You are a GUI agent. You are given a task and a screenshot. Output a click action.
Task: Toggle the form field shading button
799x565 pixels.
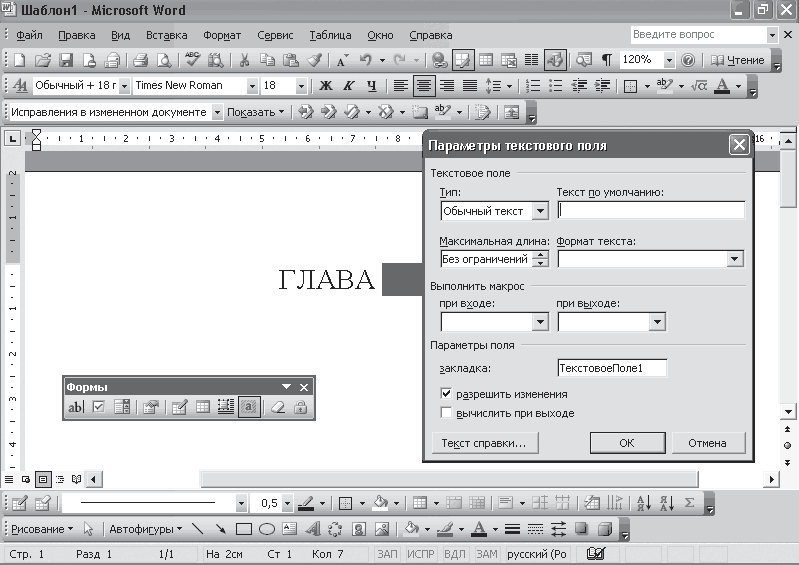(250, 407)
